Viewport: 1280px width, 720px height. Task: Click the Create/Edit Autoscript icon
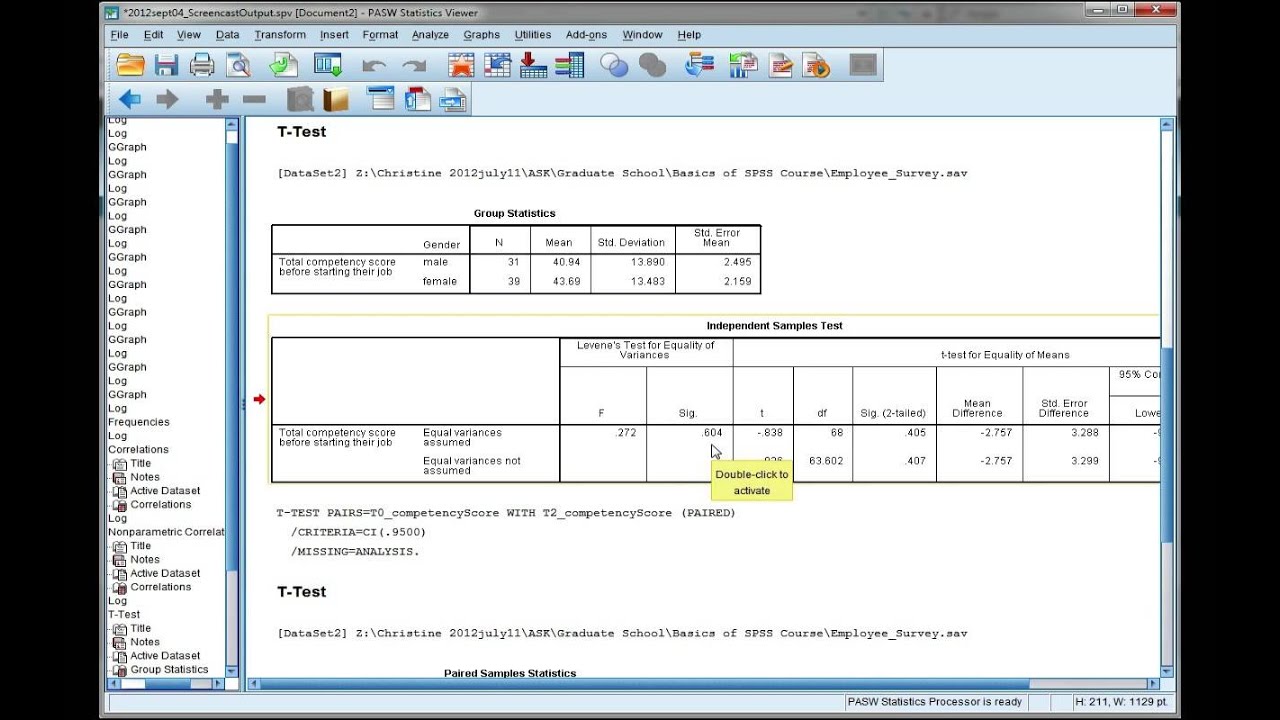tap(780, 66)
